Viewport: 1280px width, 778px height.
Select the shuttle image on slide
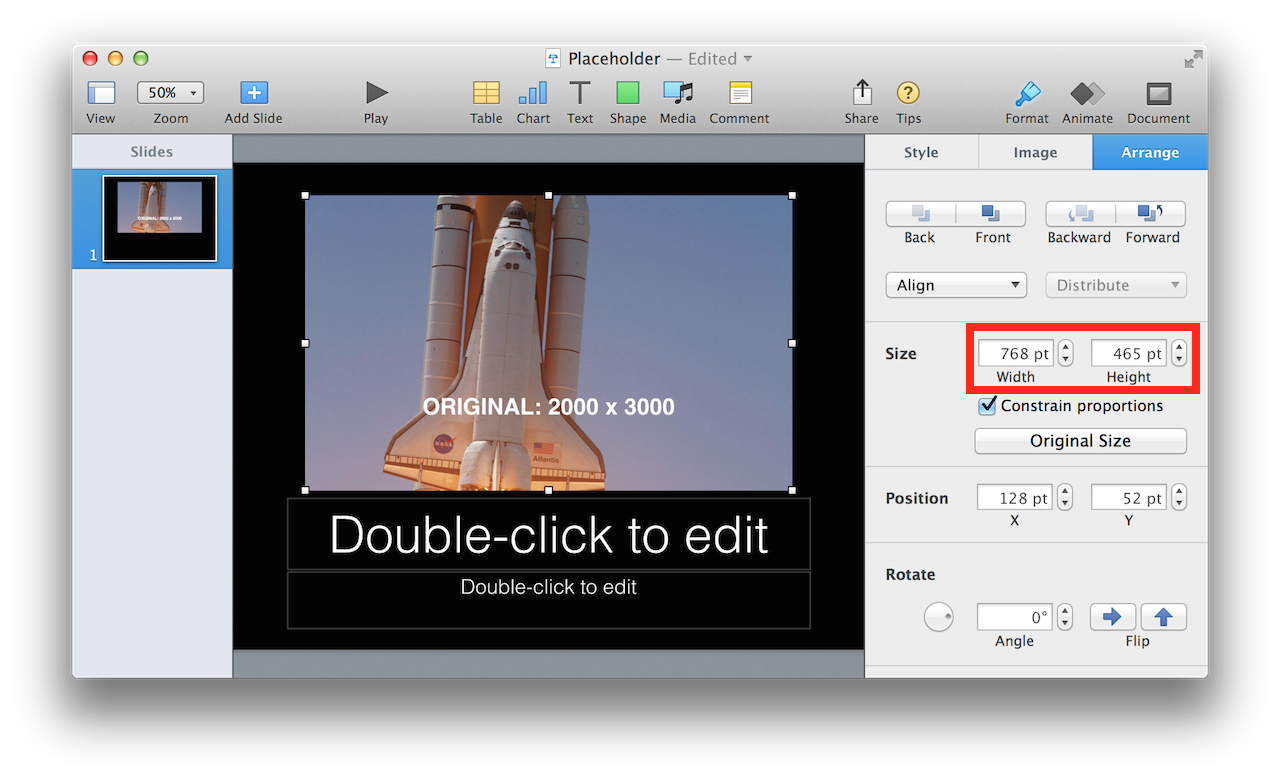[x=549, y=343]
